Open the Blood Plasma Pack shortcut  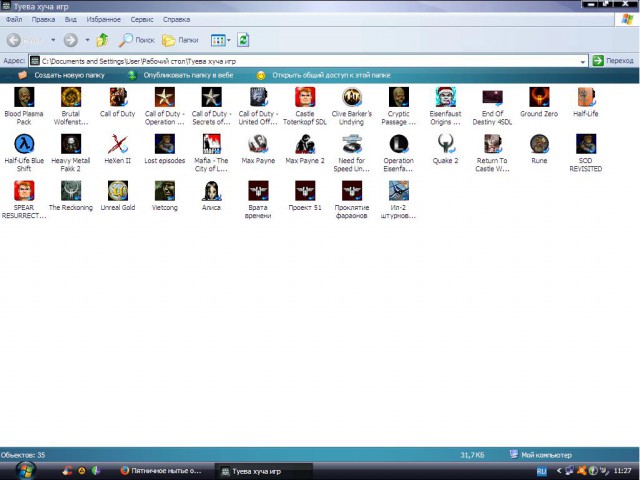(24, 97)
